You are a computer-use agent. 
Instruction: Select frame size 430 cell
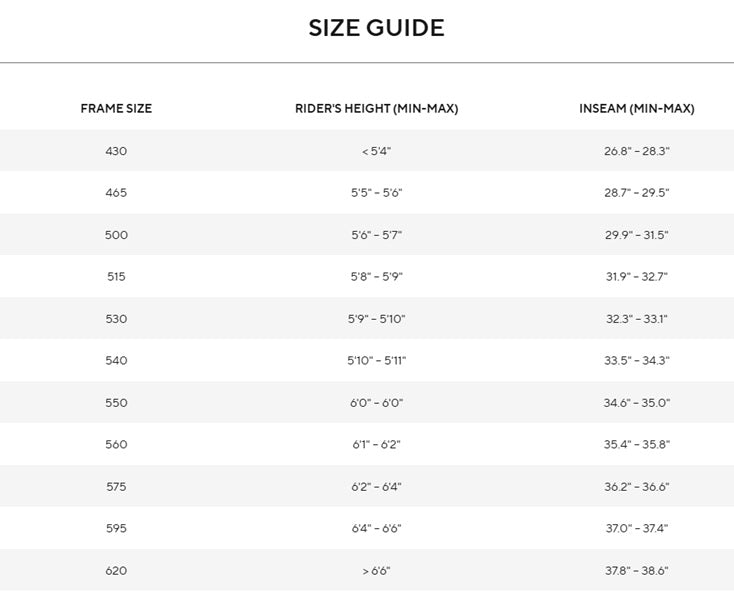pos(116,151)
